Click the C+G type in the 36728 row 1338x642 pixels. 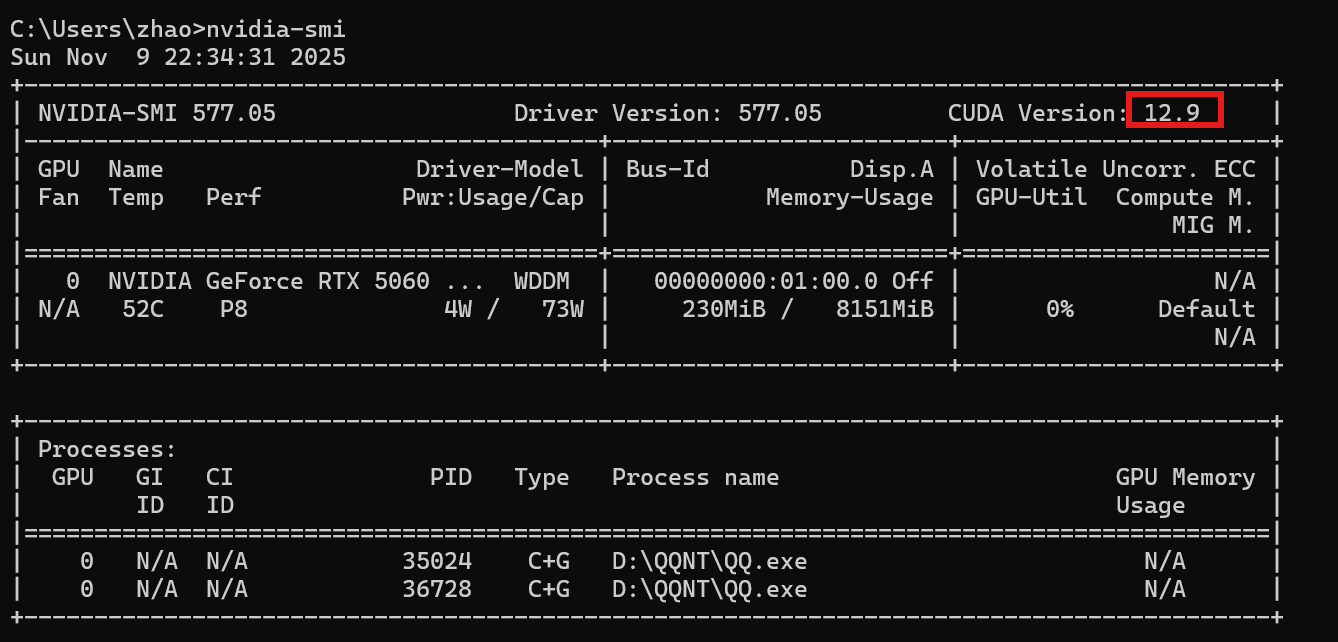click(x=549, y=589)
